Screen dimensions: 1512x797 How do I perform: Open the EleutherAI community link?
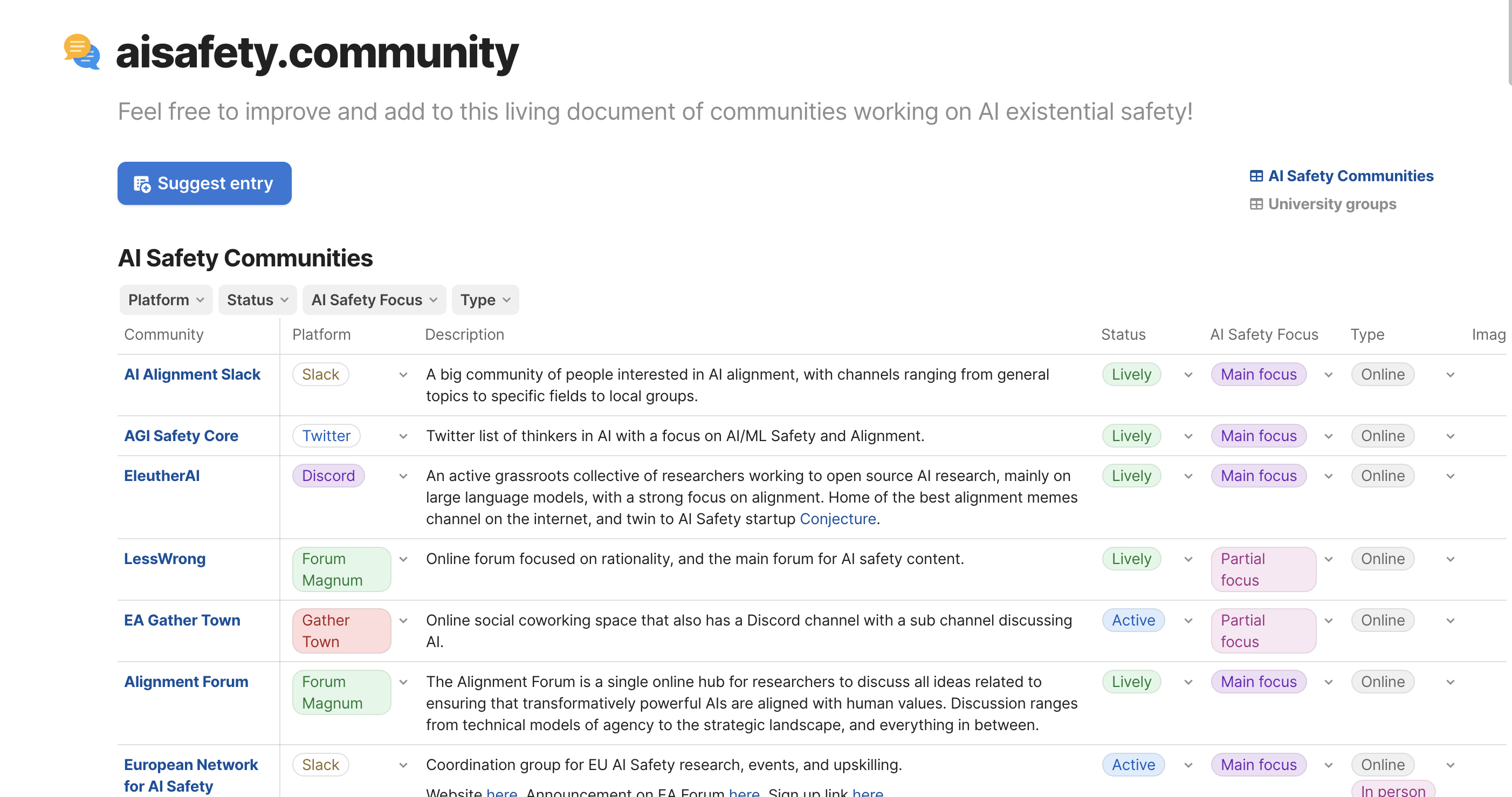161,476
